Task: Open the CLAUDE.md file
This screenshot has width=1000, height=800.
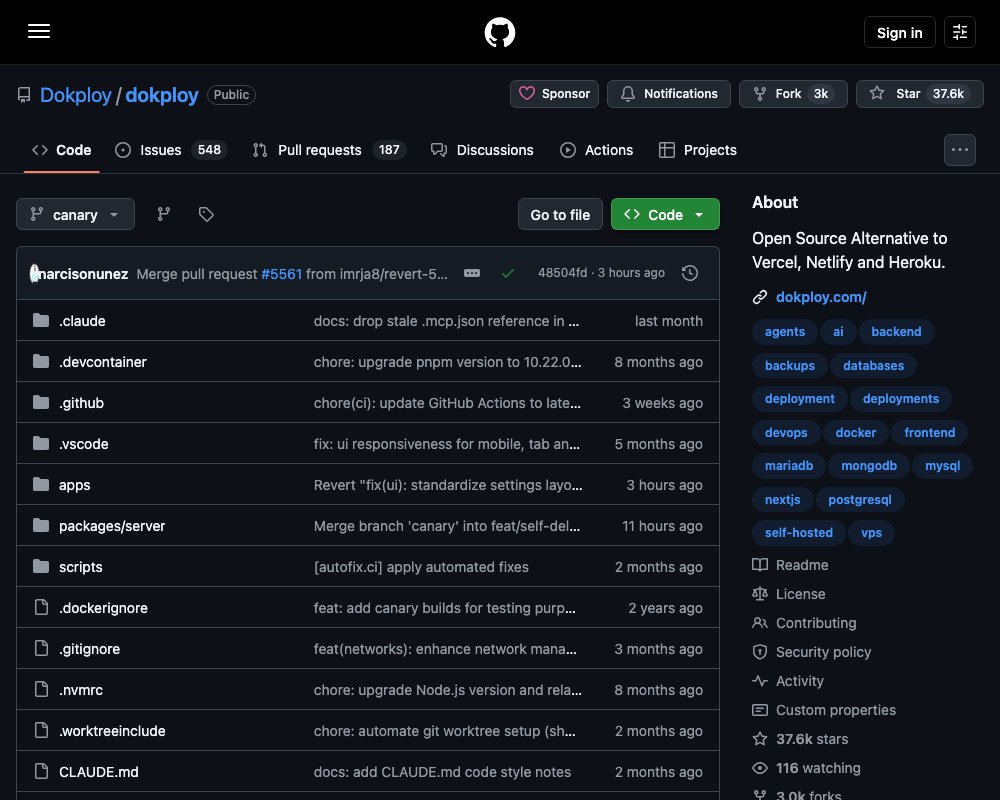Action: [x=99, y=771]
